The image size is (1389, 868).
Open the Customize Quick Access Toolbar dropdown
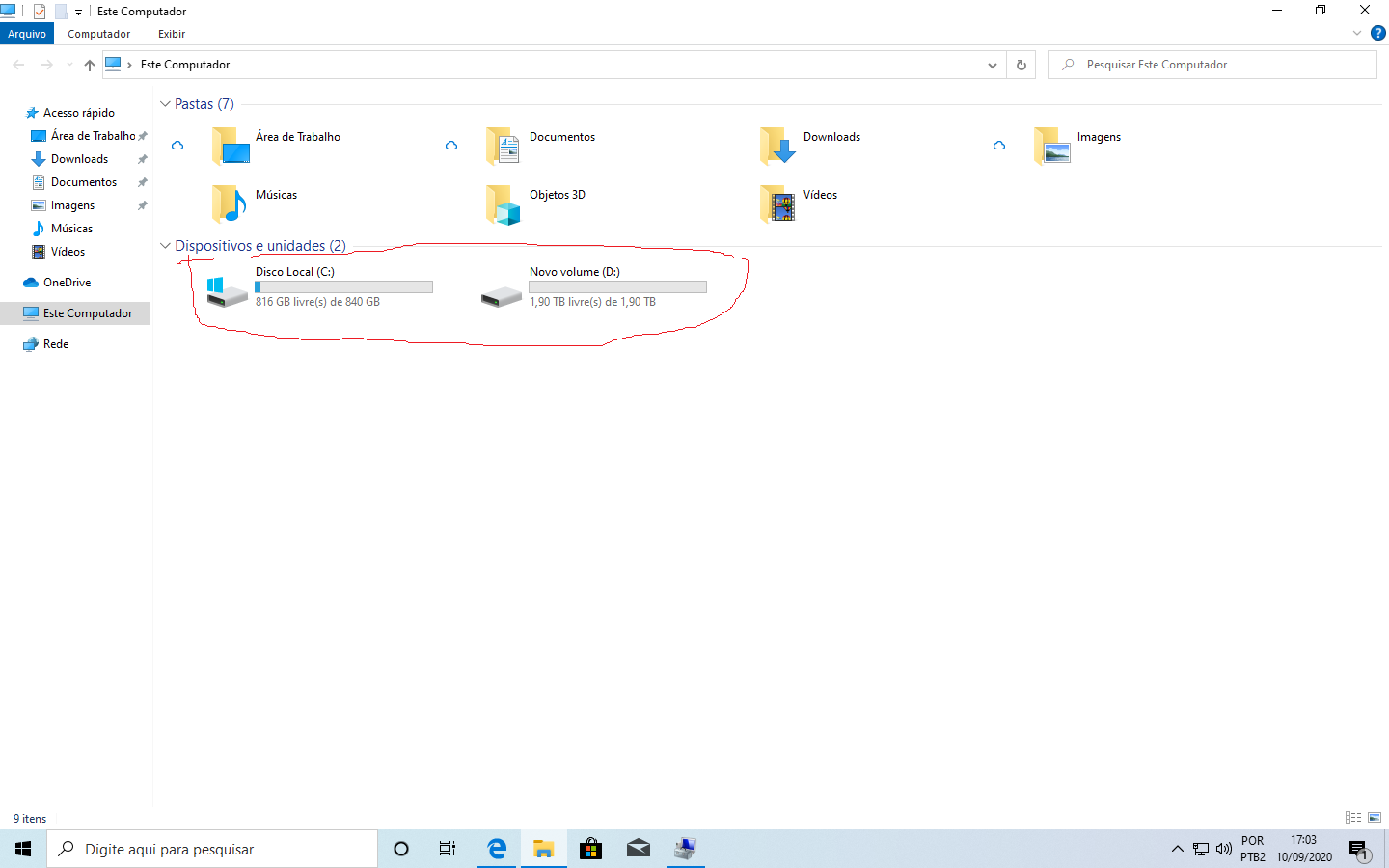[x=78, y=13]
